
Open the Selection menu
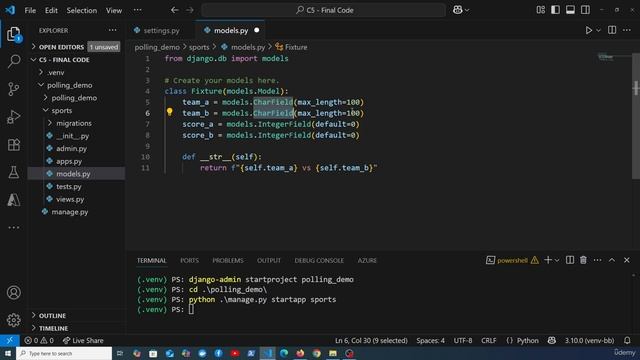click(x=82, y=10)
